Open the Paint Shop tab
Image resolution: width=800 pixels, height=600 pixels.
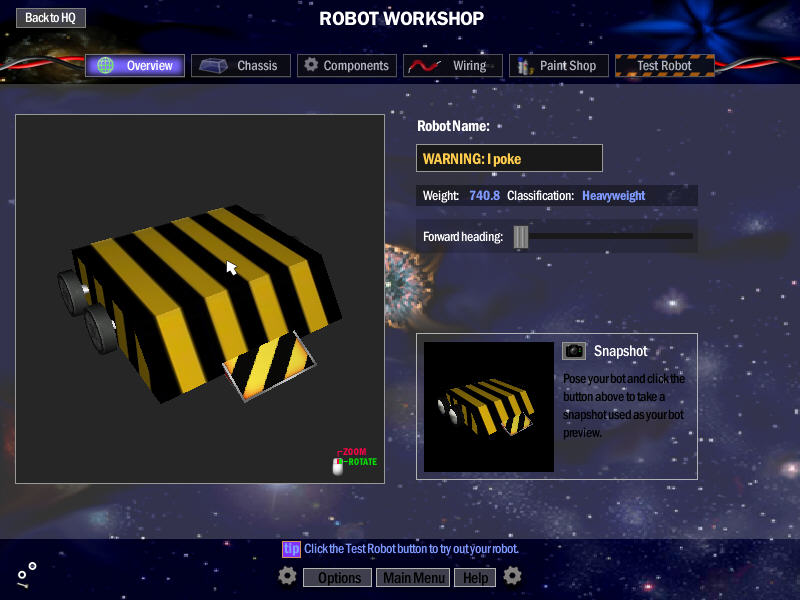click(x=559, y=65)
